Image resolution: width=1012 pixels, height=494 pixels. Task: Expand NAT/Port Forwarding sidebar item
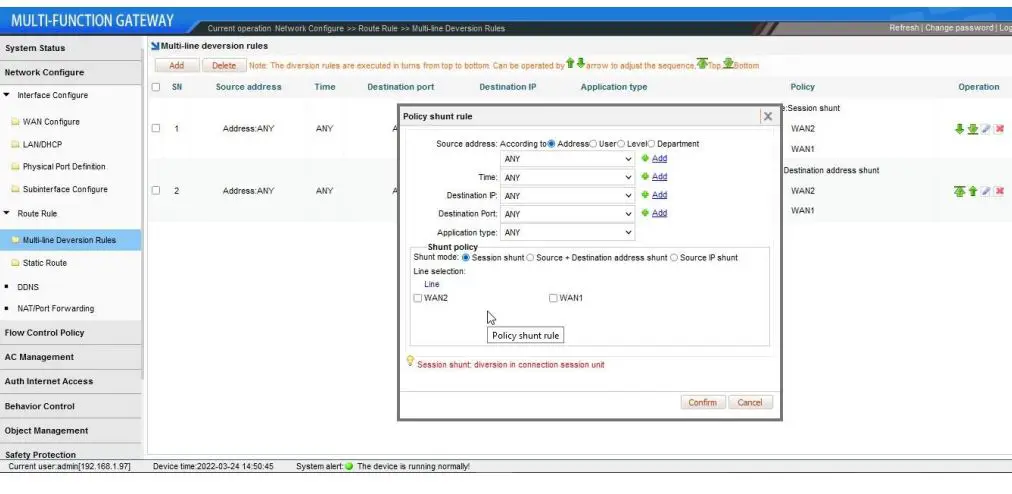coord(56,309)
